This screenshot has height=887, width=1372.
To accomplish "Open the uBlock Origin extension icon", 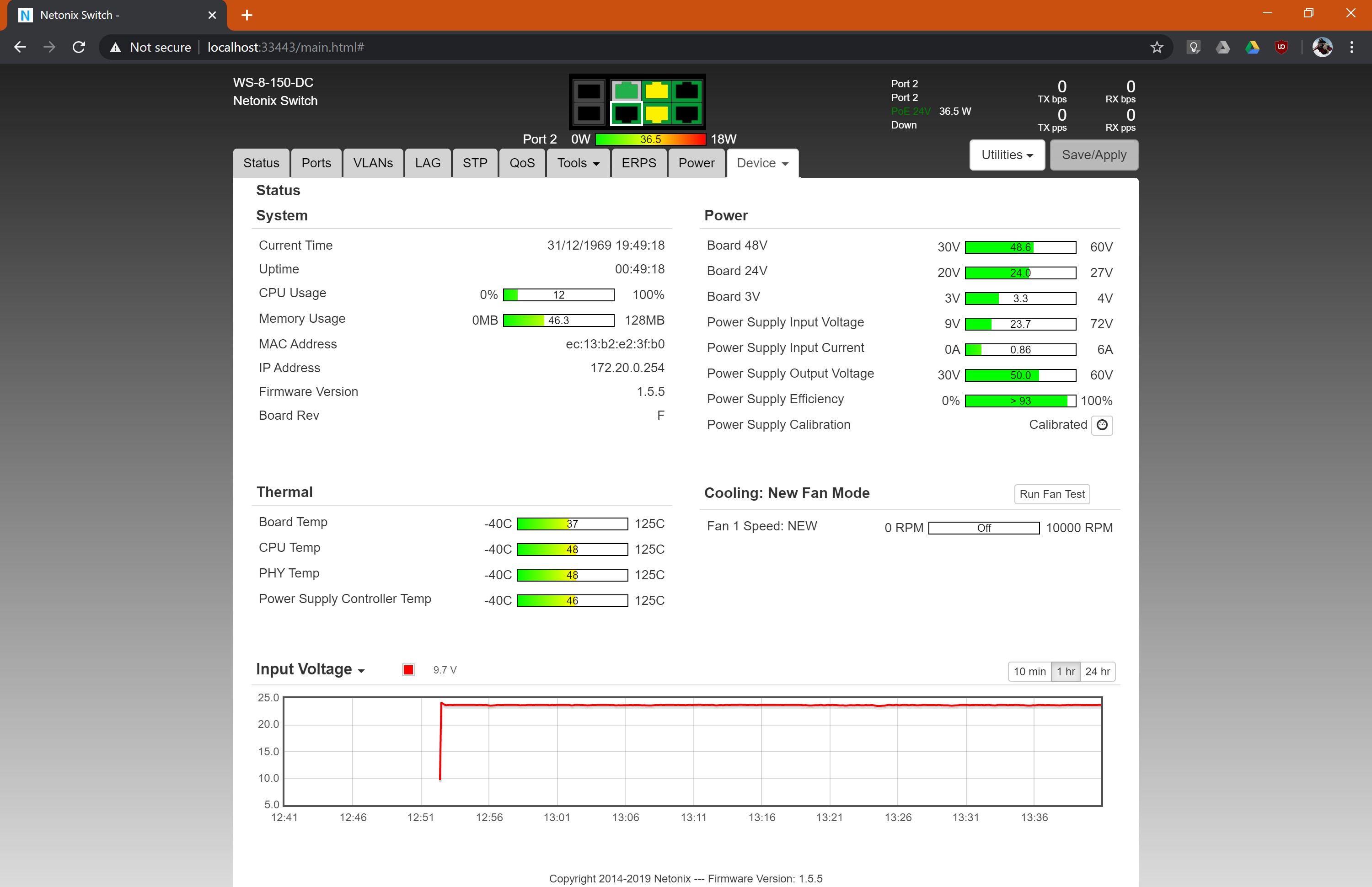I will click(x=1281, y=47).
